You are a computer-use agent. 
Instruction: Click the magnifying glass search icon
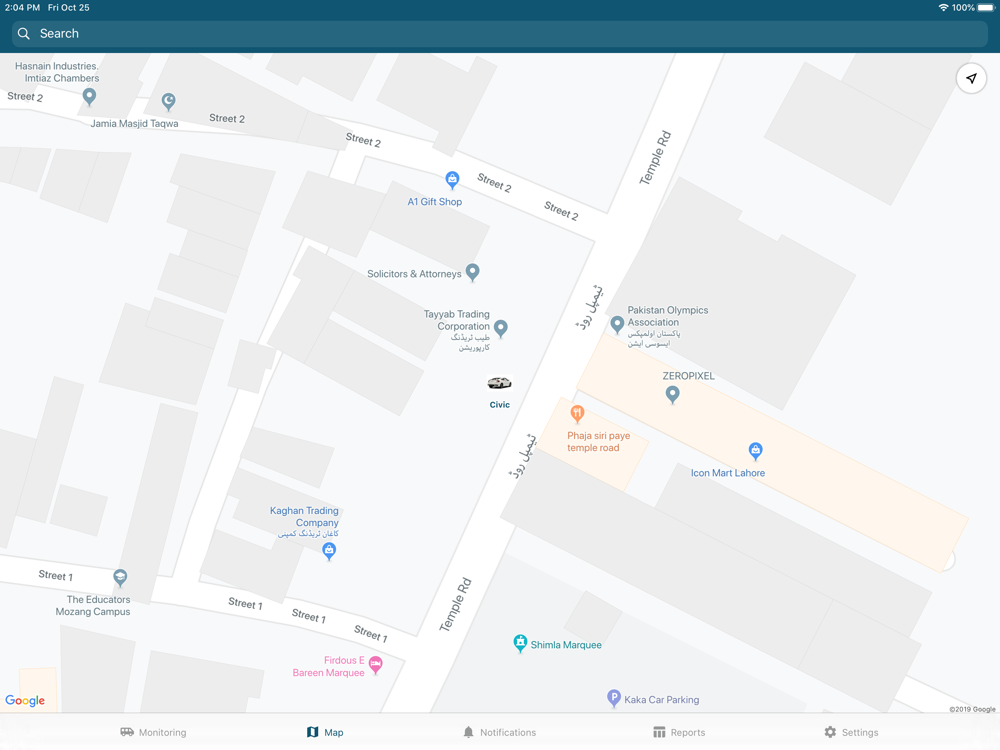[24, 34]
